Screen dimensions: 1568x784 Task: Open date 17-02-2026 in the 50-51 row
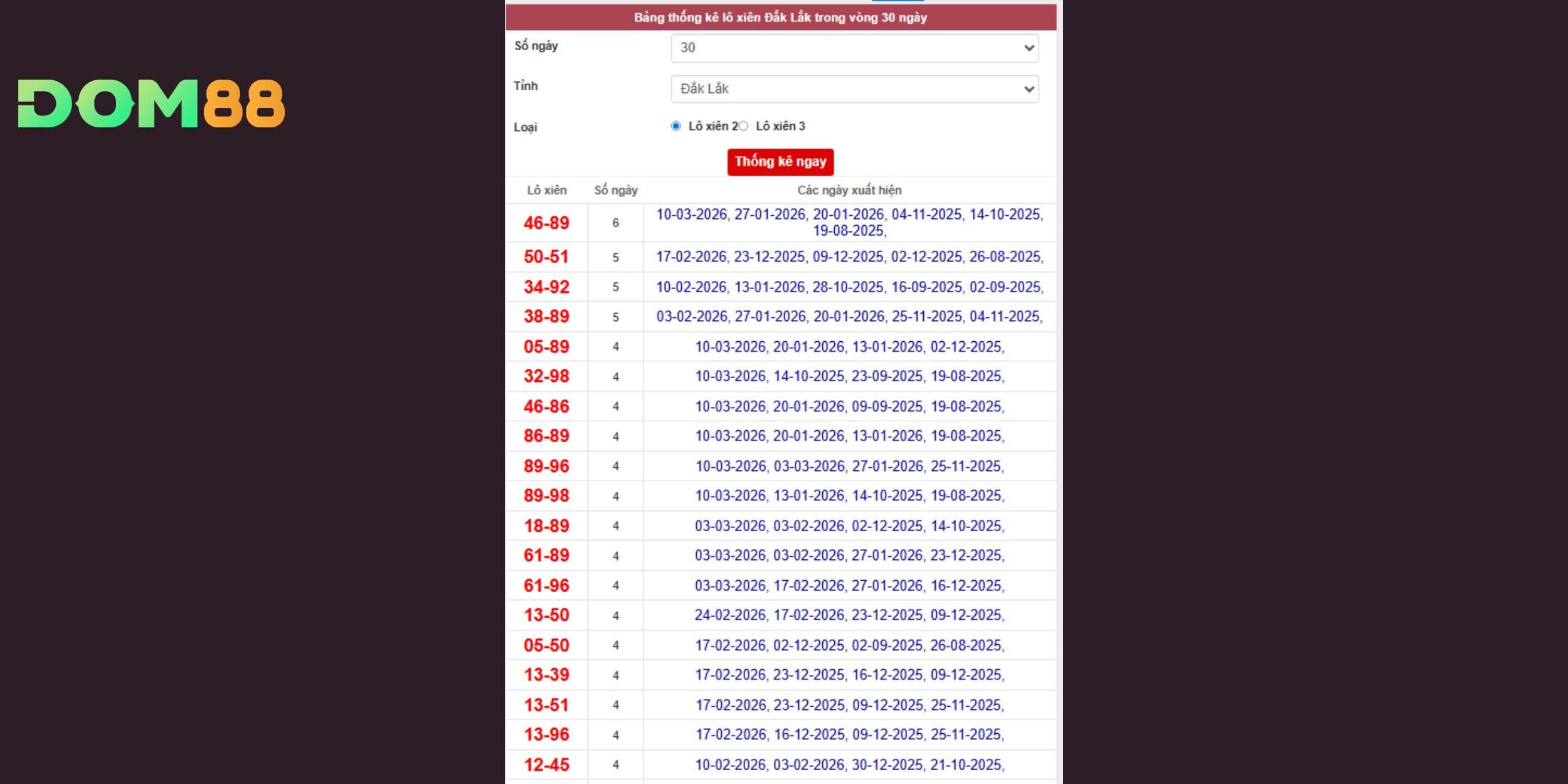(x=691, y=257)
